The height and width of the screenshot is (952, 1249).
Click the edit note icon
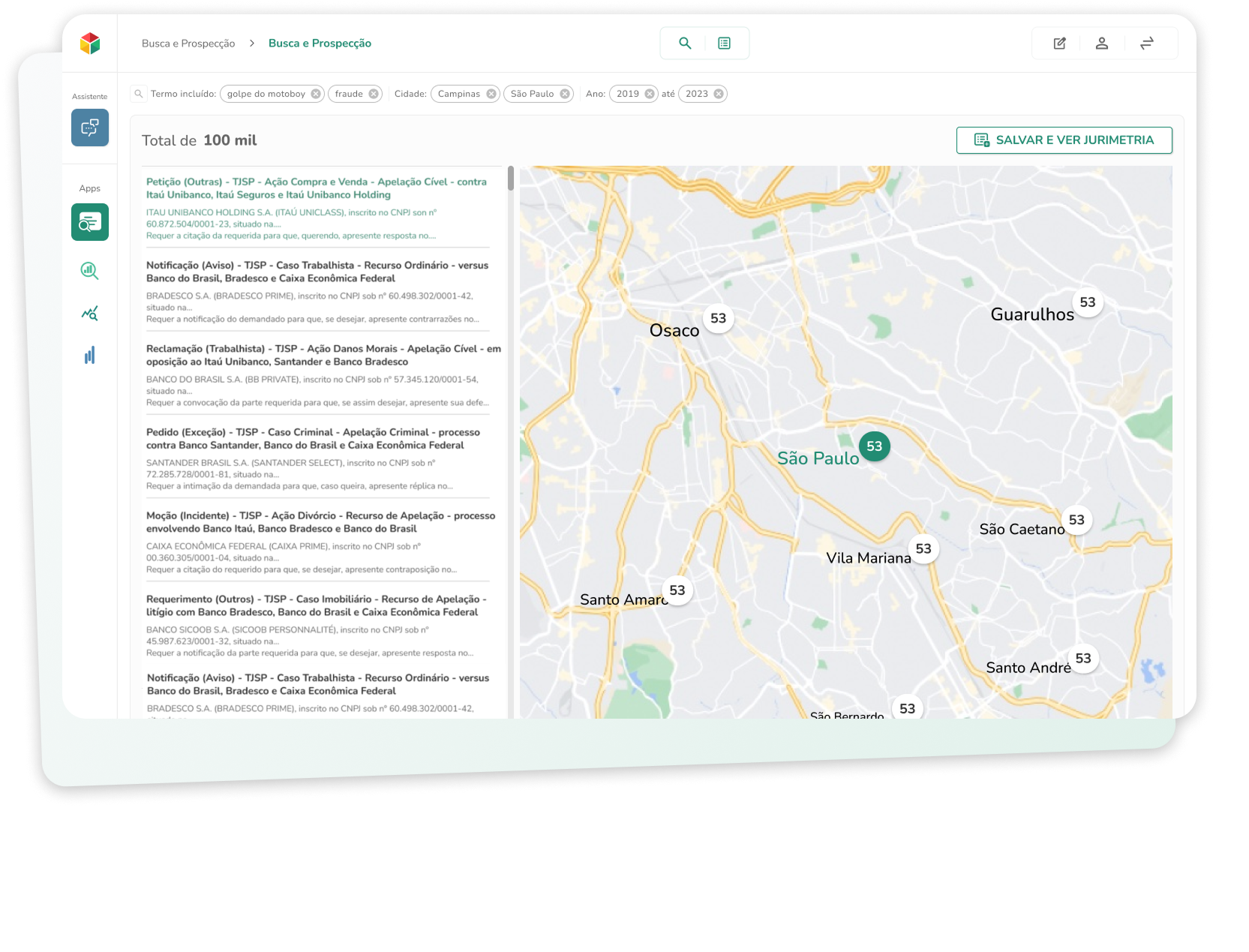tap(1060, 44)
